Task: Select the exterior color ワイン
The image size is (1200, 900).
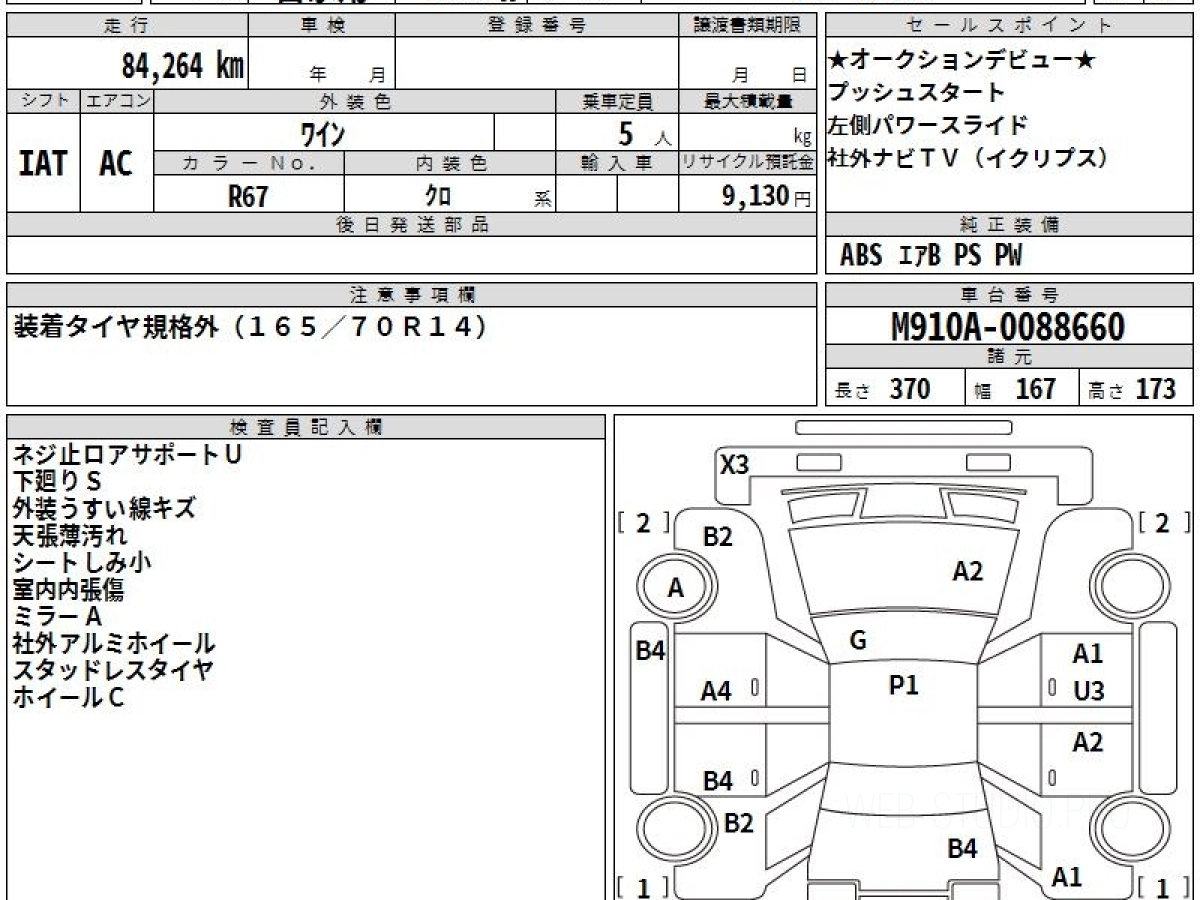Action: click(323, 132)
